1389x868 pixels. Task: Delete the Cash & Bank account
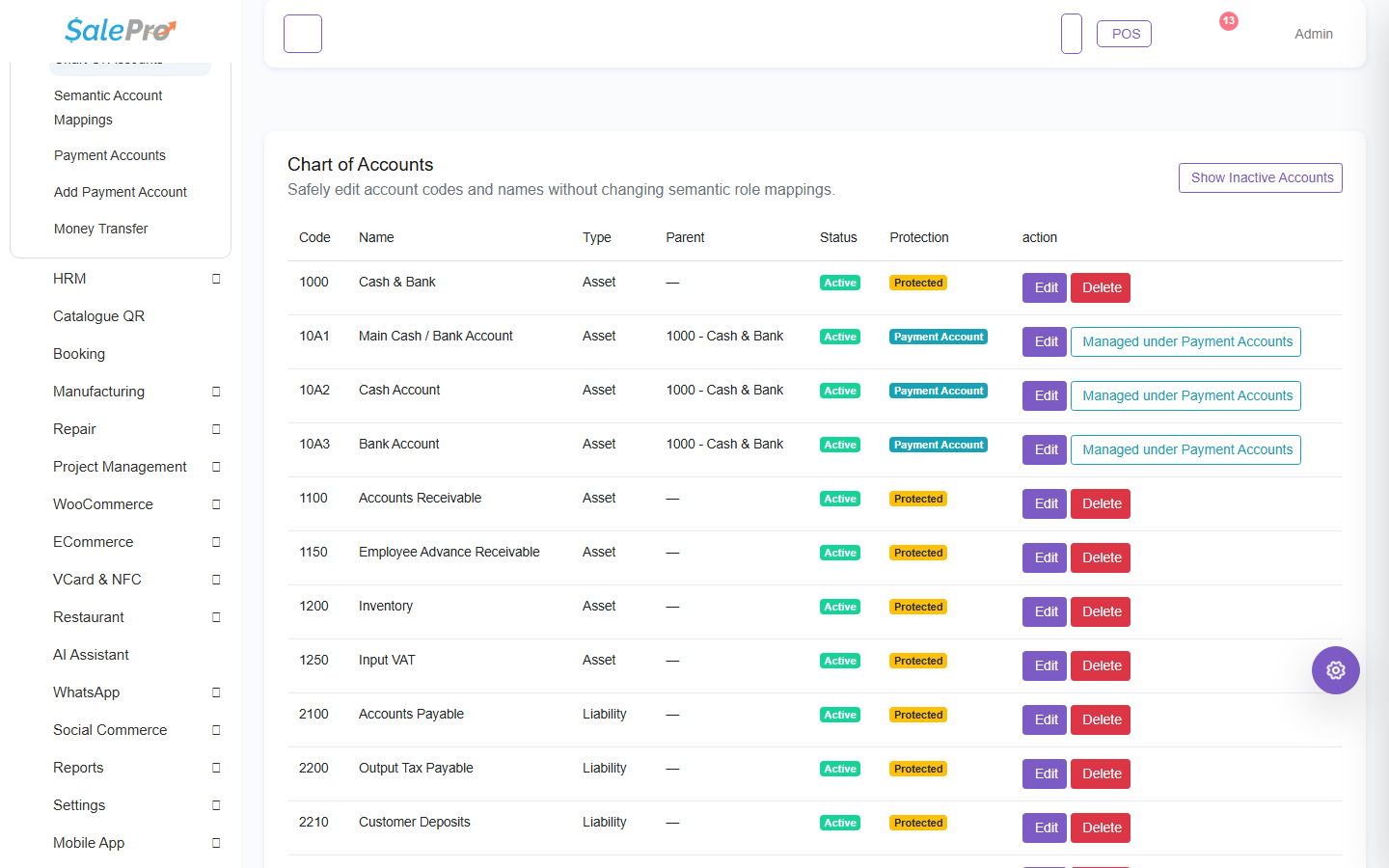coord(1101,287)
